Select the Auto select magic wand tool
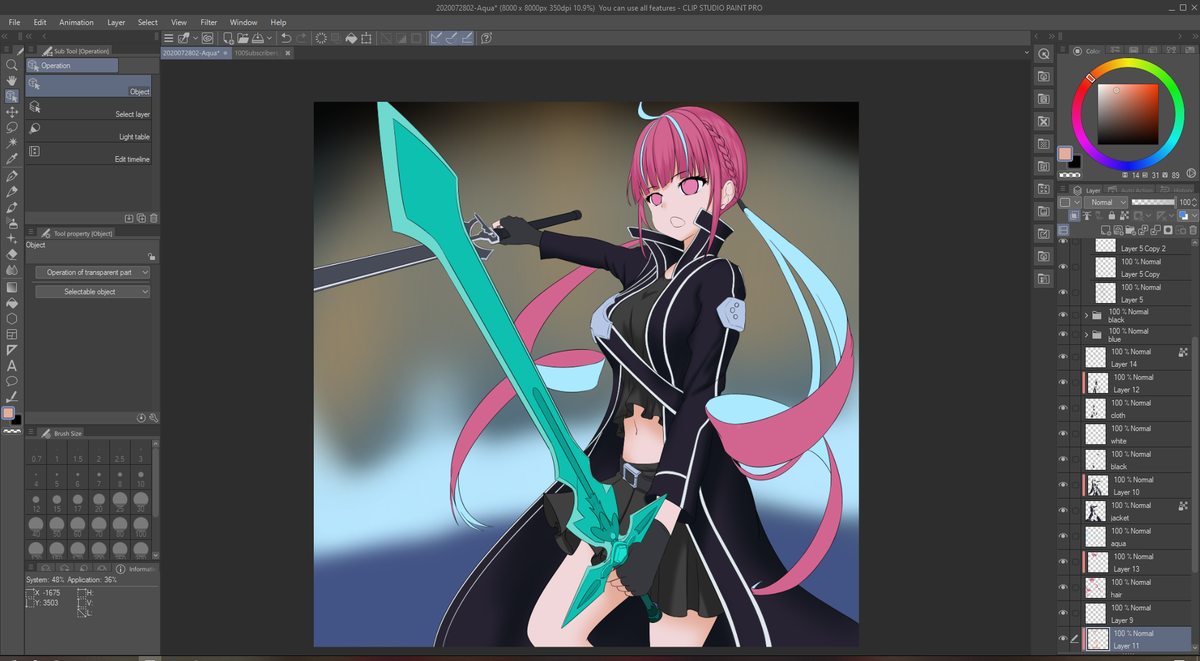 point(12,143)
